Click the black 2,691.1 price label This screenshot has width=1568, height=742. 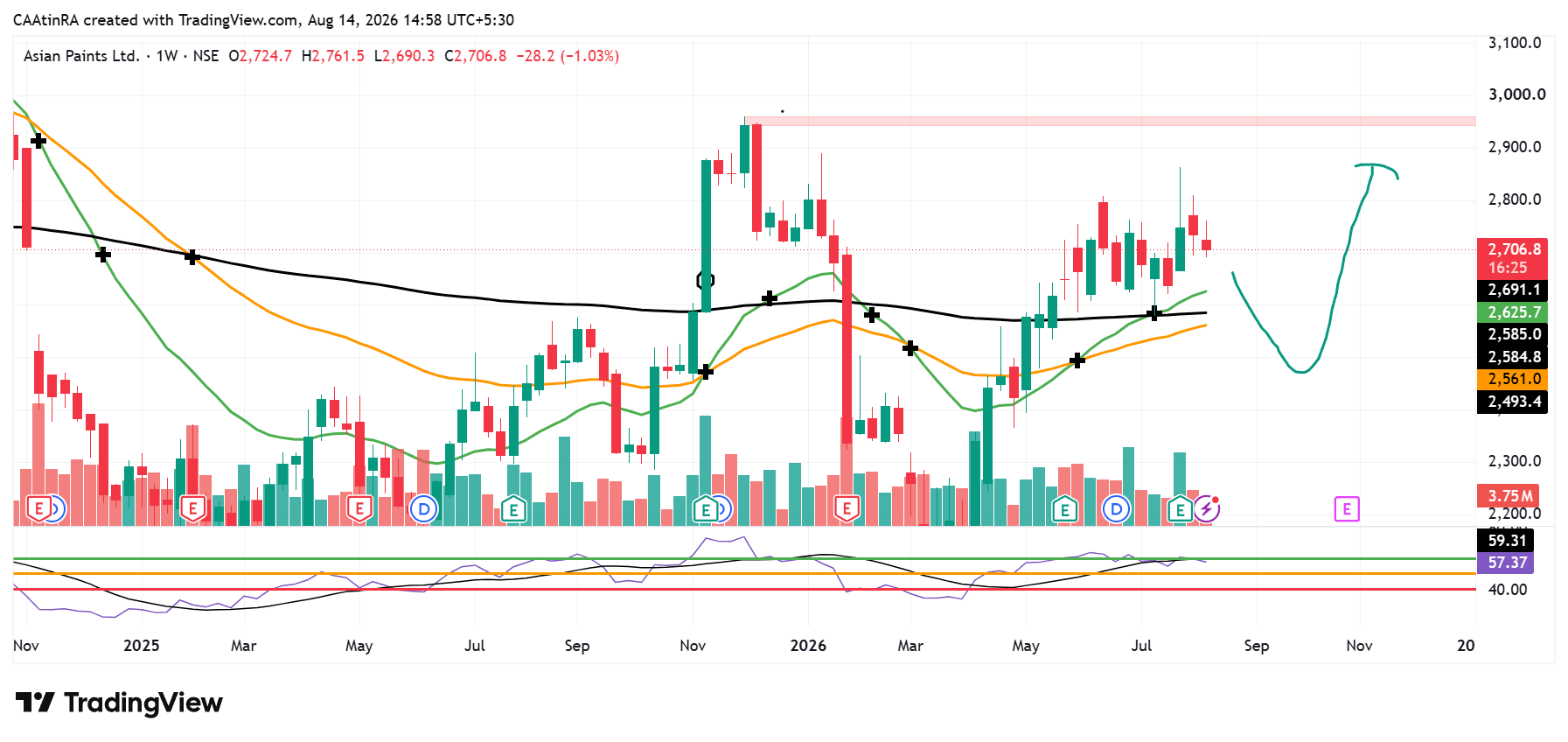(1512, 290)
